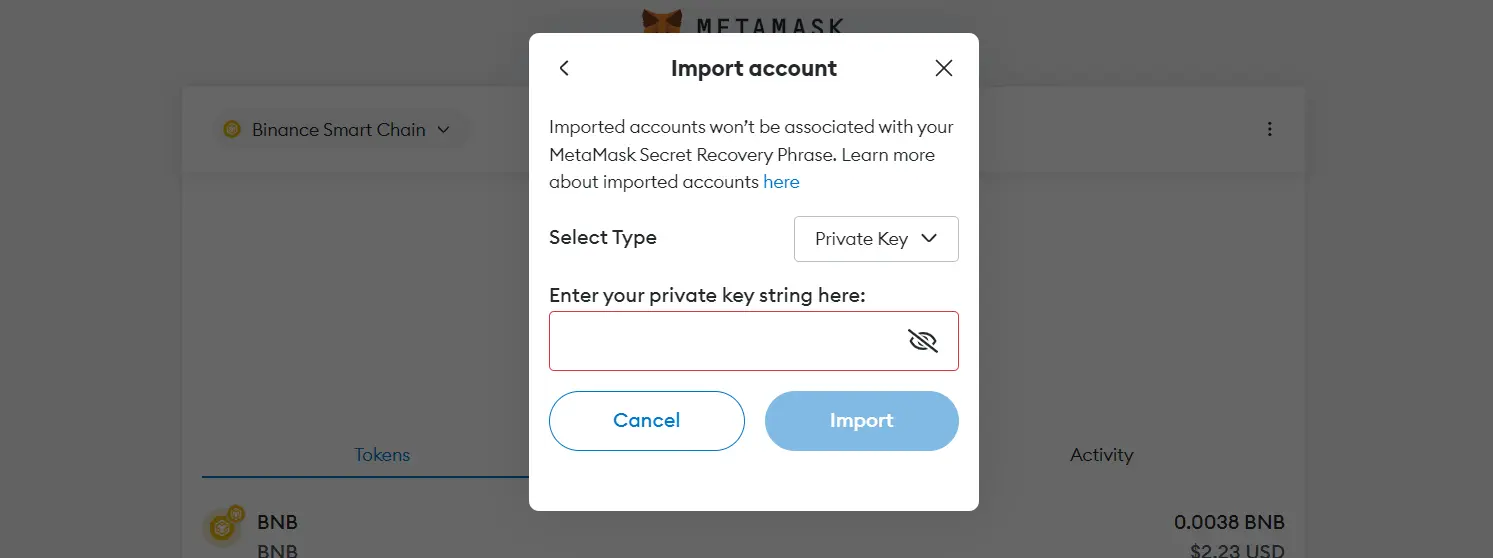This screenshot has width=1493, height=558.
Task: Click the $2.23 USD value
Action: [1235, 548]
